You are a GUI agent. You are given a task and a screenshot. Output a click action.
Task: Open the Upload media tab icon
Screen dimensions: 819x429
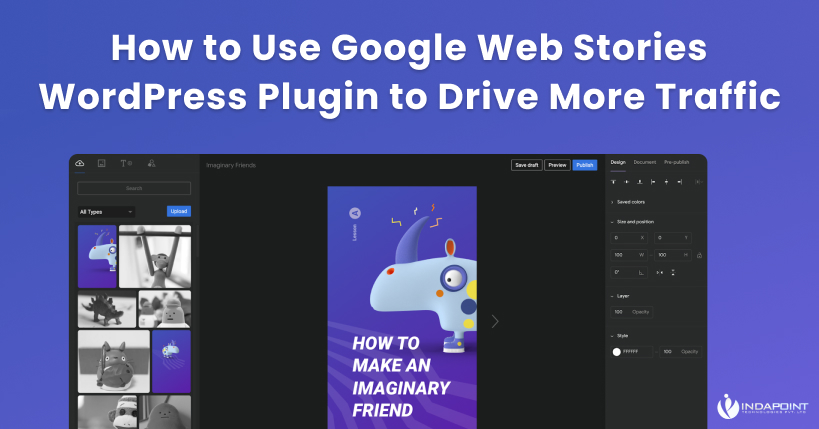tap(80, 163)
